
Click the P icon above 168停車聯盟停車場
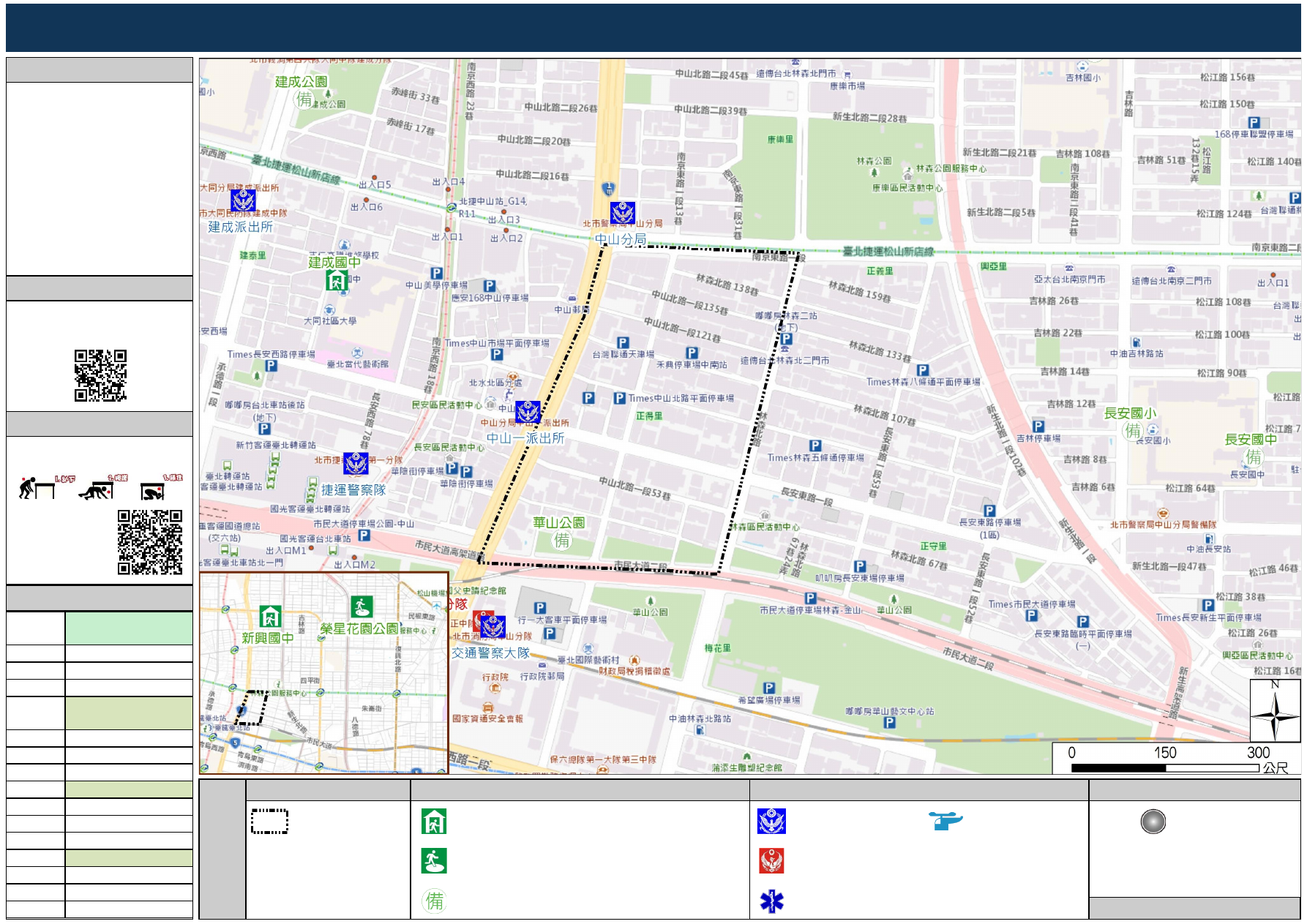(1254, 123)
